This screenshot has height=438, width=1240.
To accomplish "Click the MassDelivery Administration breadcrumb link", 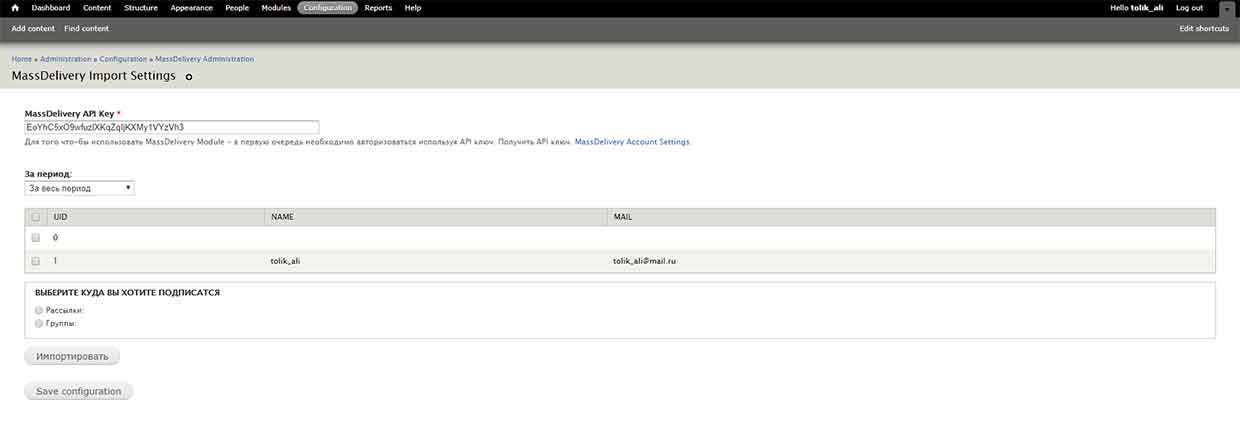I will tap(204, 59).
